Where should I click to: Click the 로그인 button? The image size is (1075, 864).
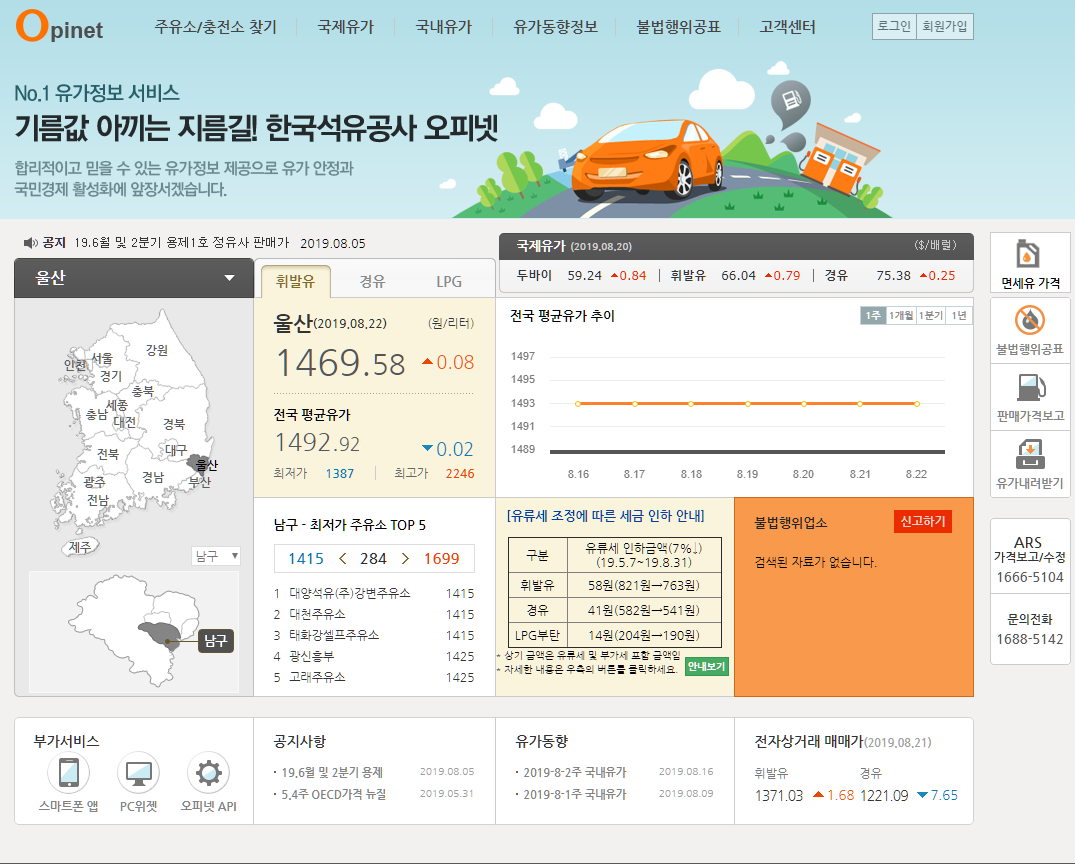pos(894,26)
